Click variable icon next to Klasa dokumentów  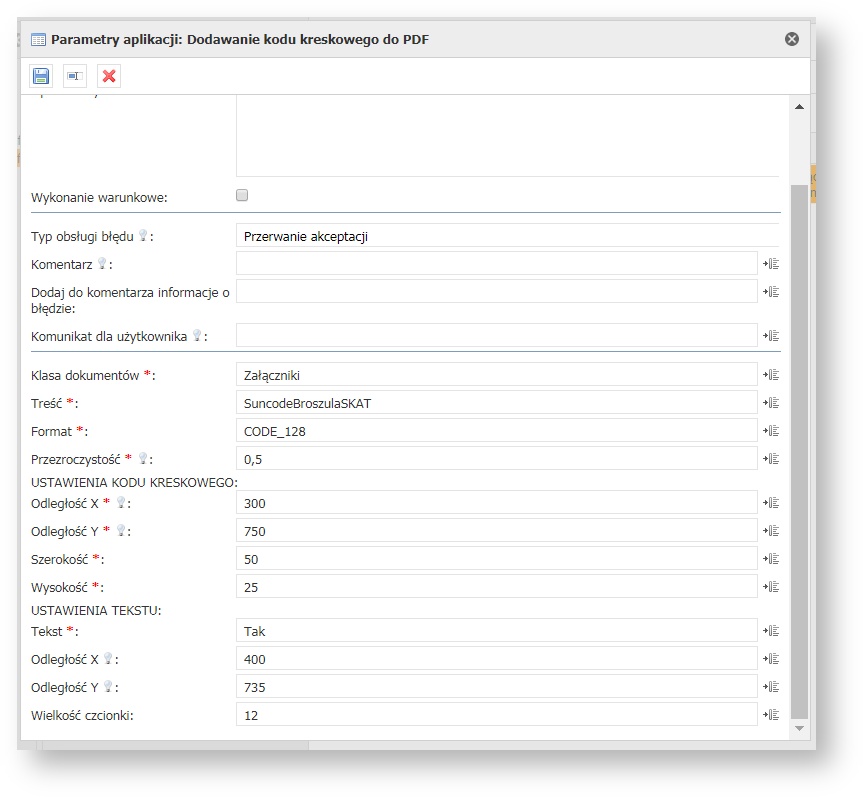(x=771, y=375)
